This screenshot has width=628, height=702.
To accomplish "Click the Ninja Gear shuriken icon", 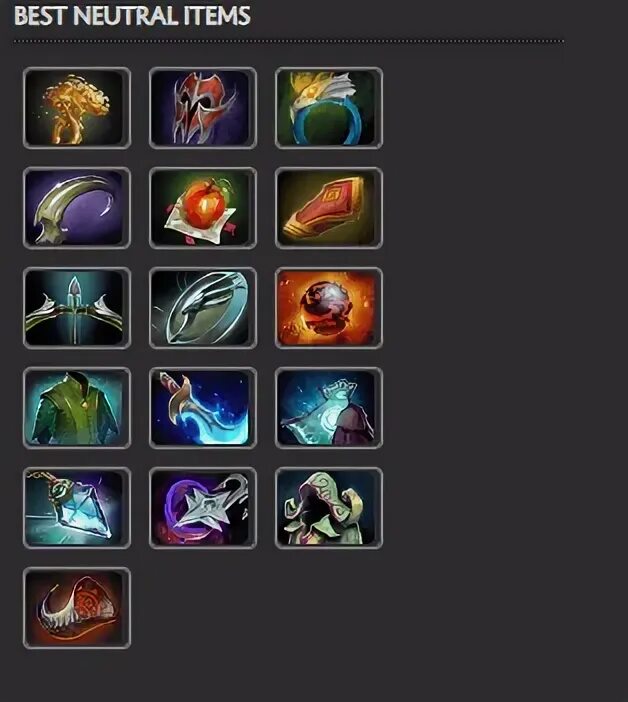I will 203,508.
